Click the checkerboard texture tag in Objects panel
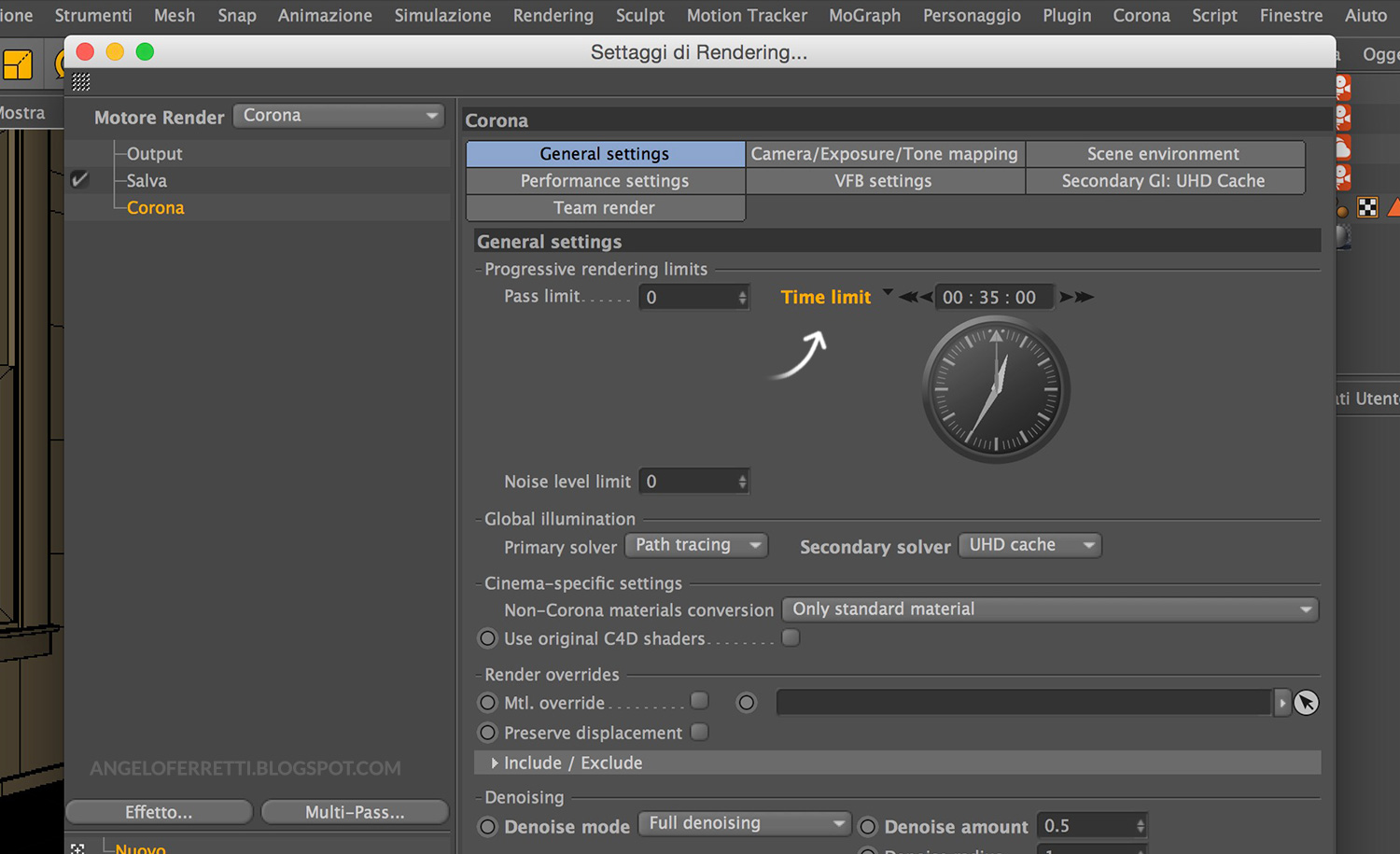The image size is (1400, 854). click(x=1367, y=207)
